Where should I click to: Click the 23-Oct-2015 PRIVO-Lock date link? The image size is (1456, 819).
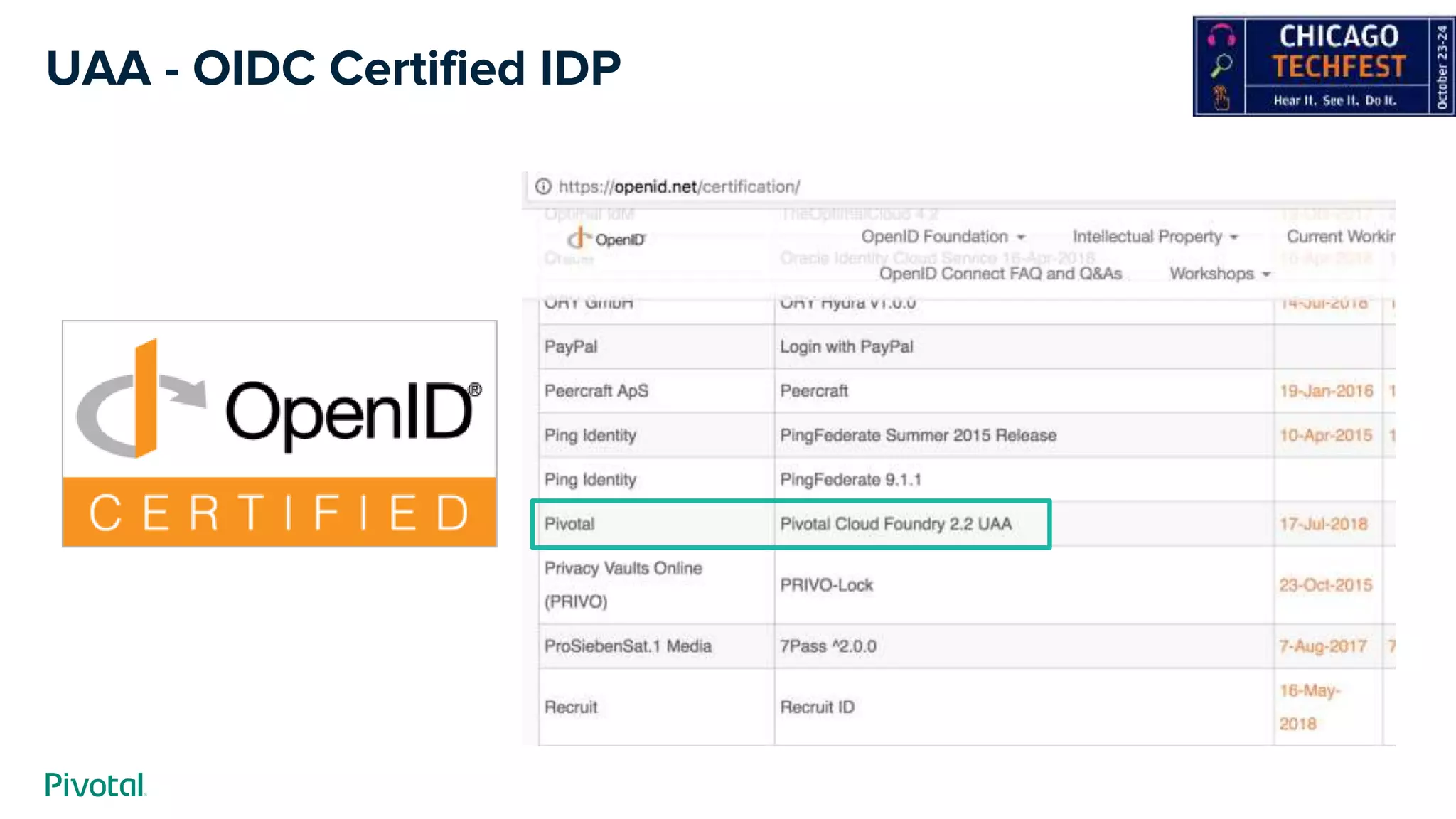[1326, 585]
